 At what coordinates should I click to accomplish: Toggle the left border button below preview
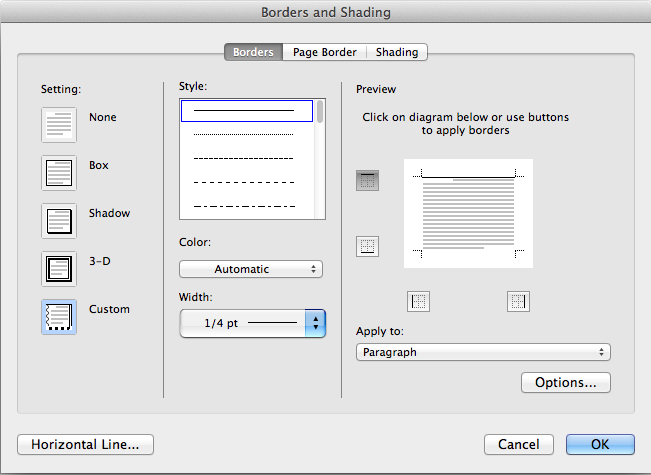(x=419, y=300)
